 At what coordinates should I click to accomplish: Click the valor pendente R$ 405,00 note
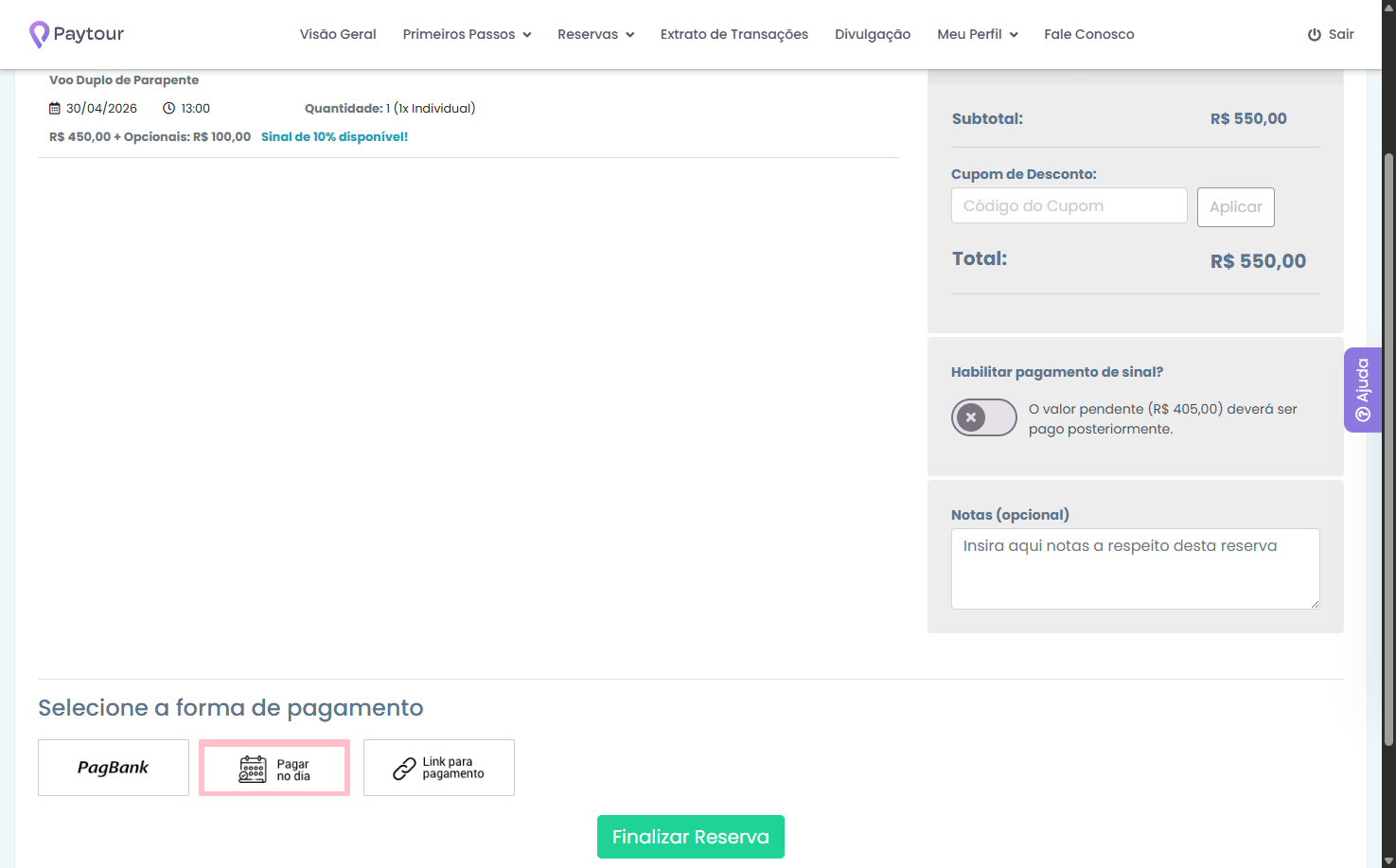1163,419
